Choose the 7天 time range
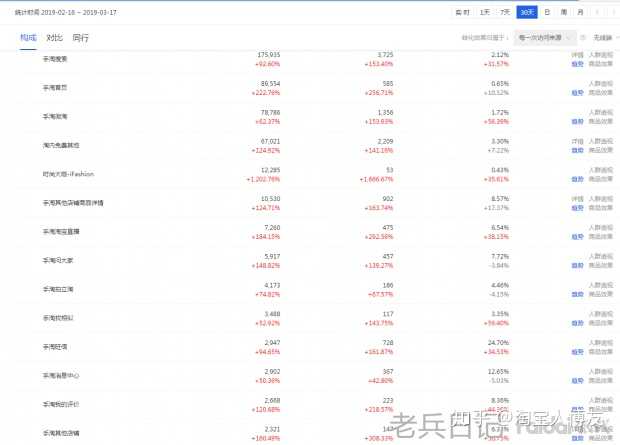The image size is (620, 445). [505, 12]
